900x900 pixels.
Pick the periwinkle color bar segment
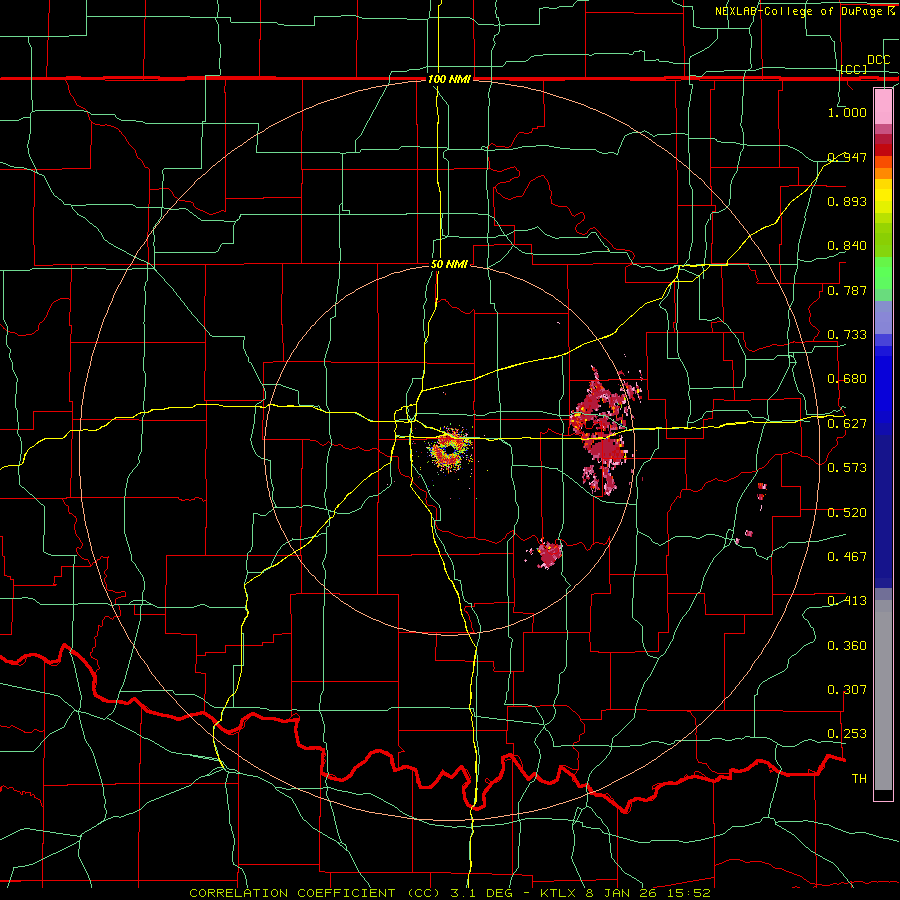883,317
